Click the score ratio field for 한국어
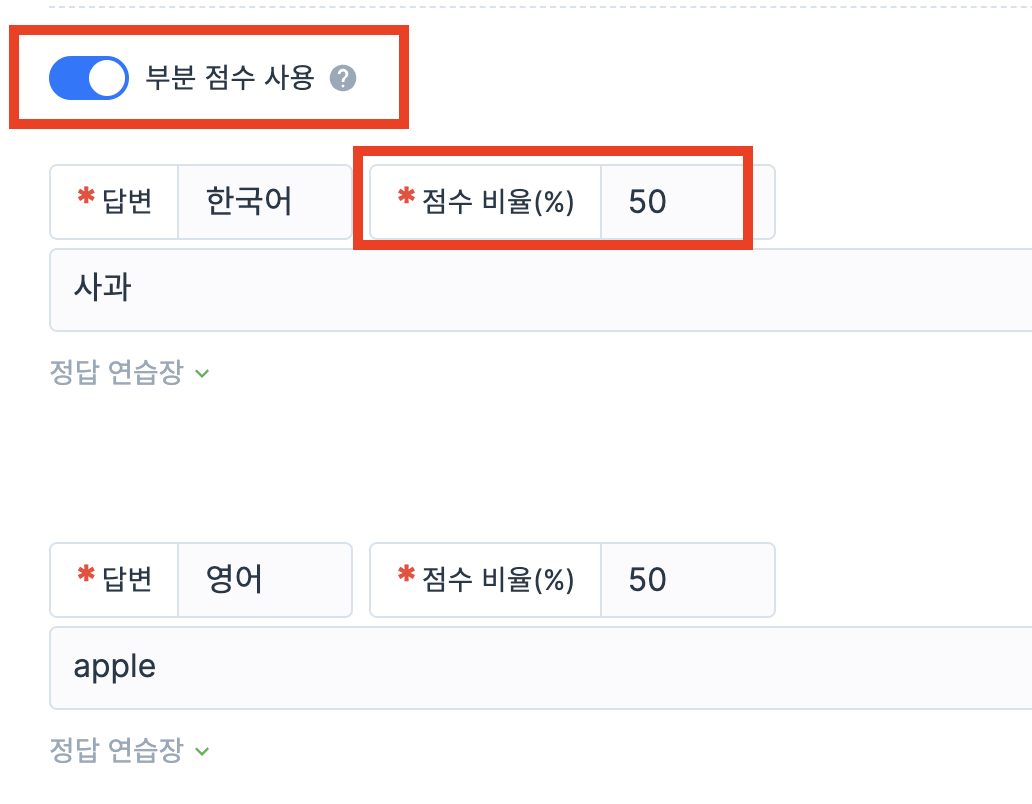 tap(686, 202)
